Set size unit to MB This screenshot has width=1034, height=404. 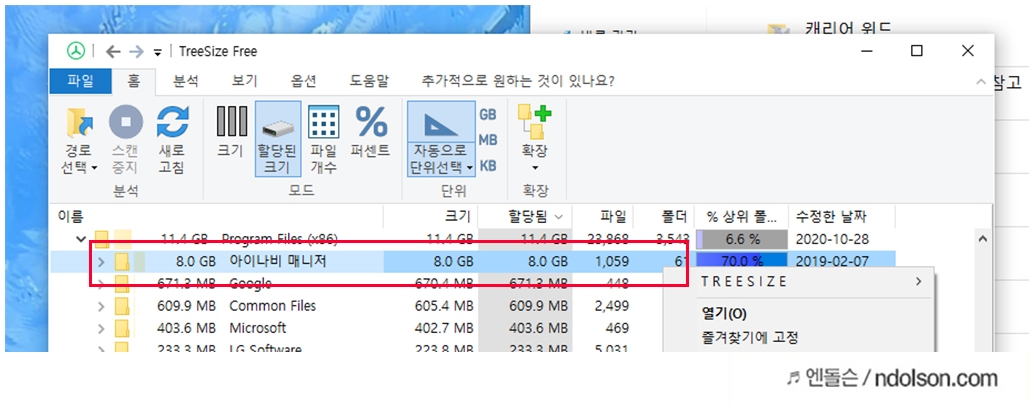(x=488, y=140)
